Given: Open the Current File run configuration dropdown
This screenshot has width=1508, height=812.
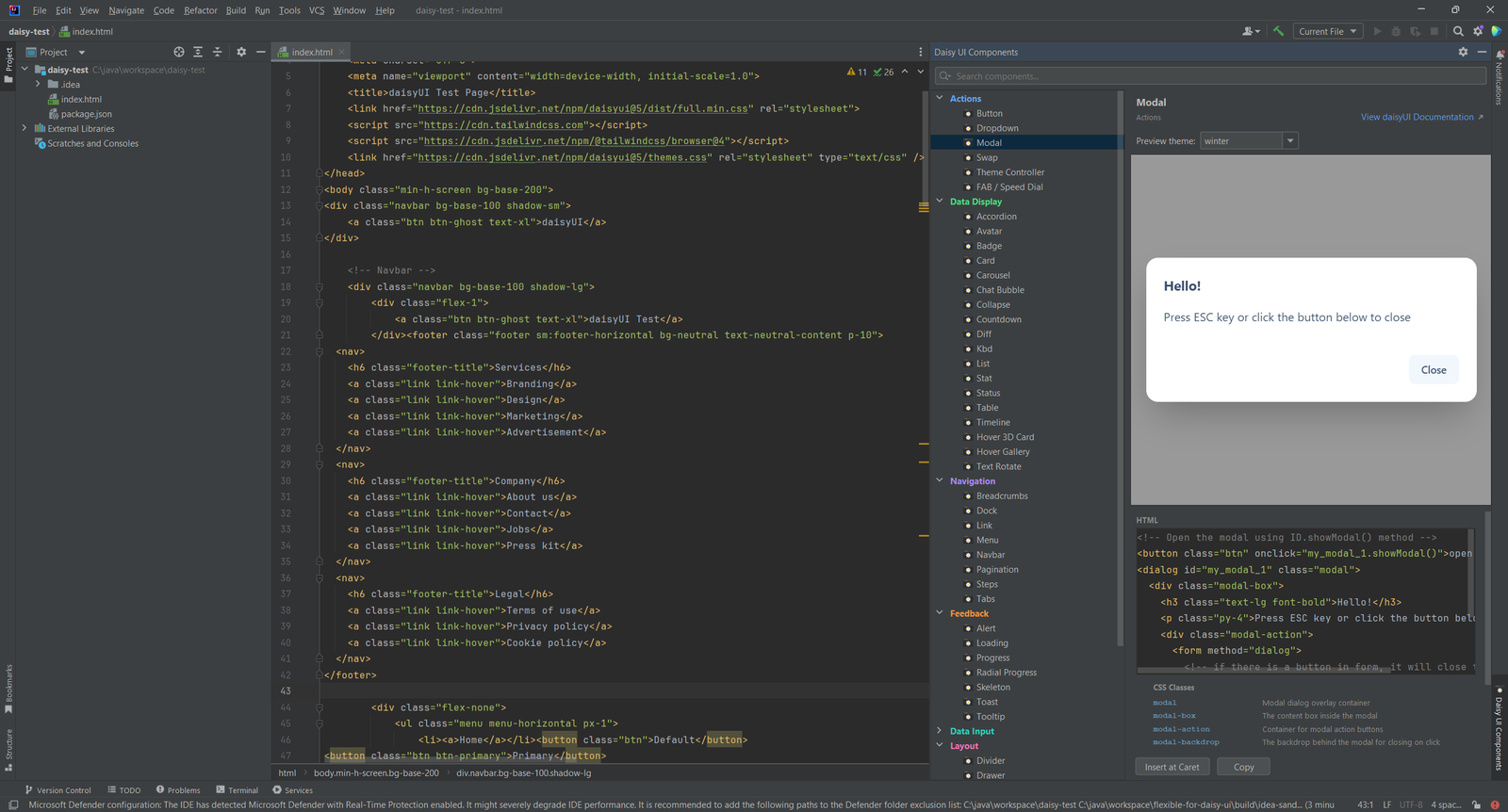Looking at the screenshot, I should (1328, 31).
